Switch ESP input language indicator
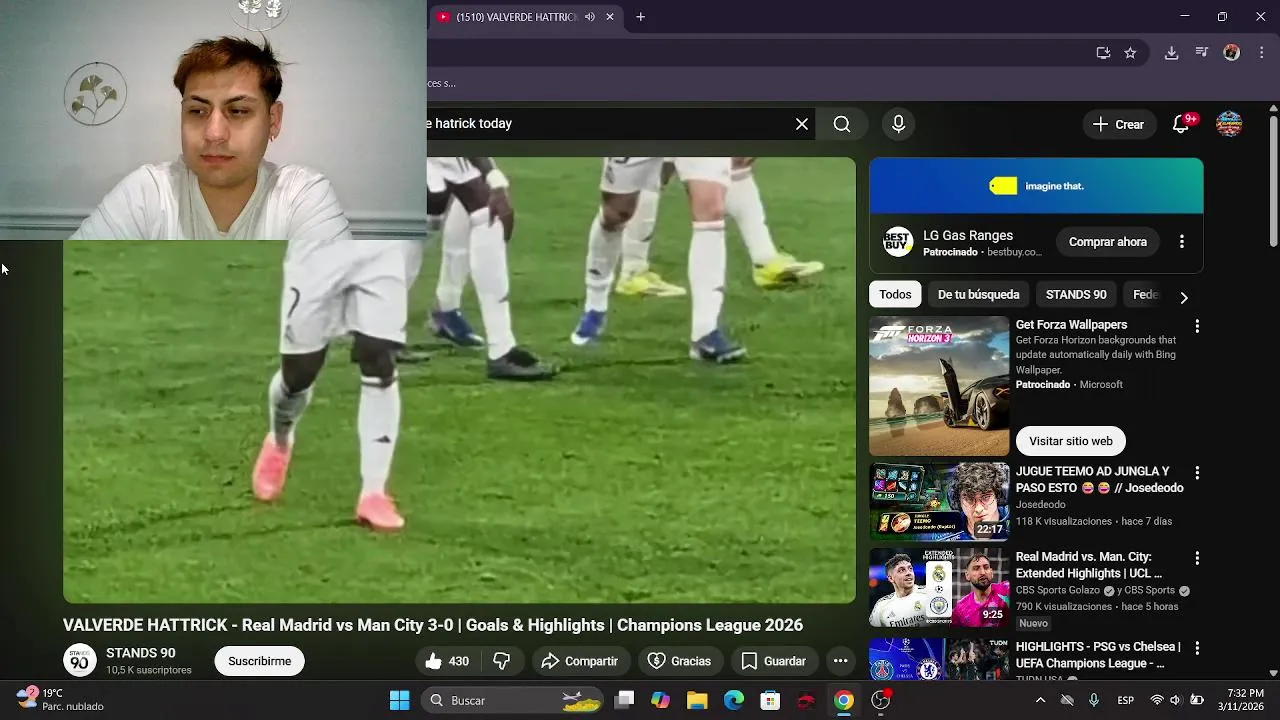Viewport: 1280px width, 720px height. tap(1125, 700)
